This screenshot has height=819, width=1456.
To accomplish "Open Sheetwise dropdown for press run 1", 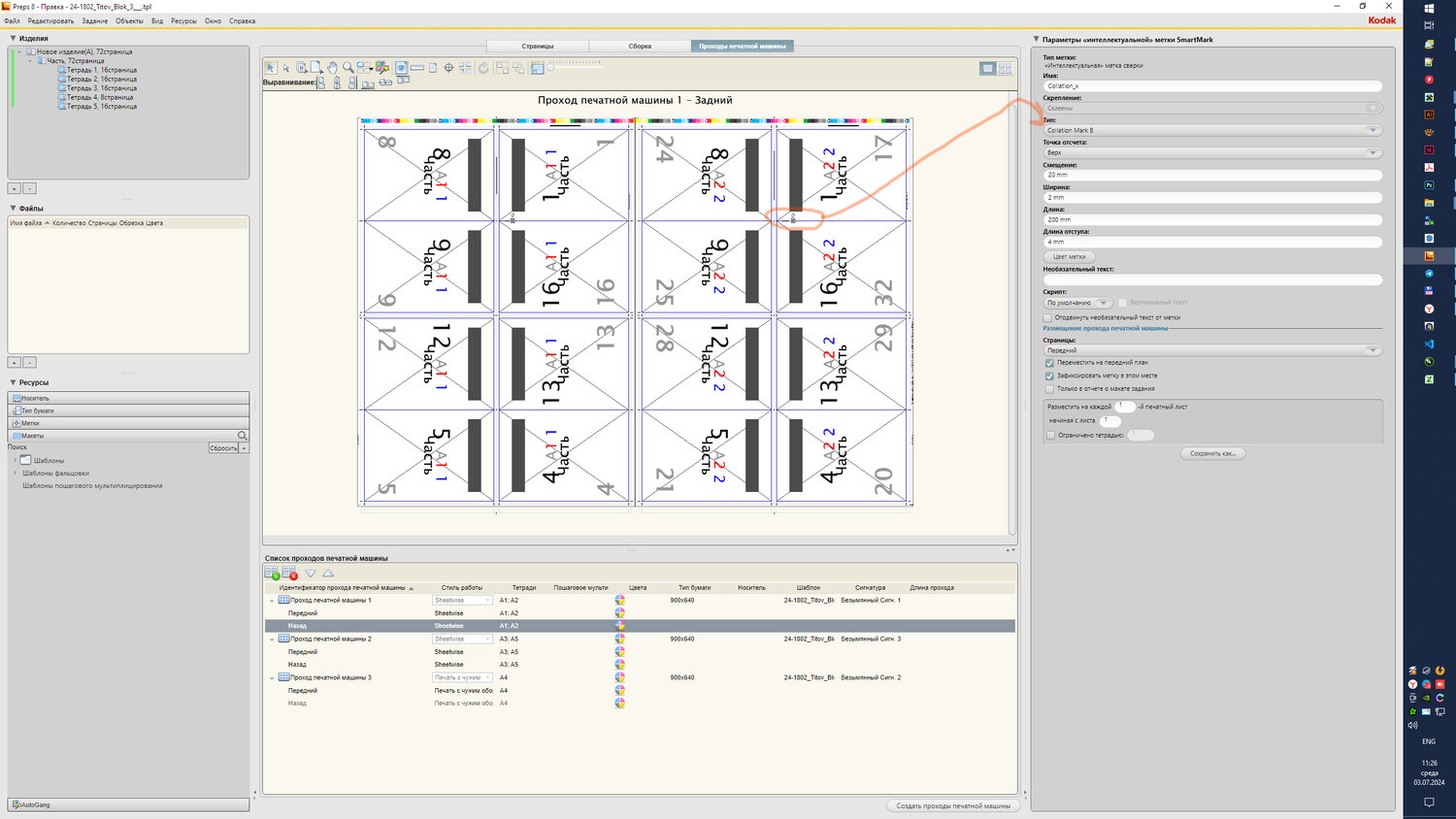I will [x=462, y=601].
